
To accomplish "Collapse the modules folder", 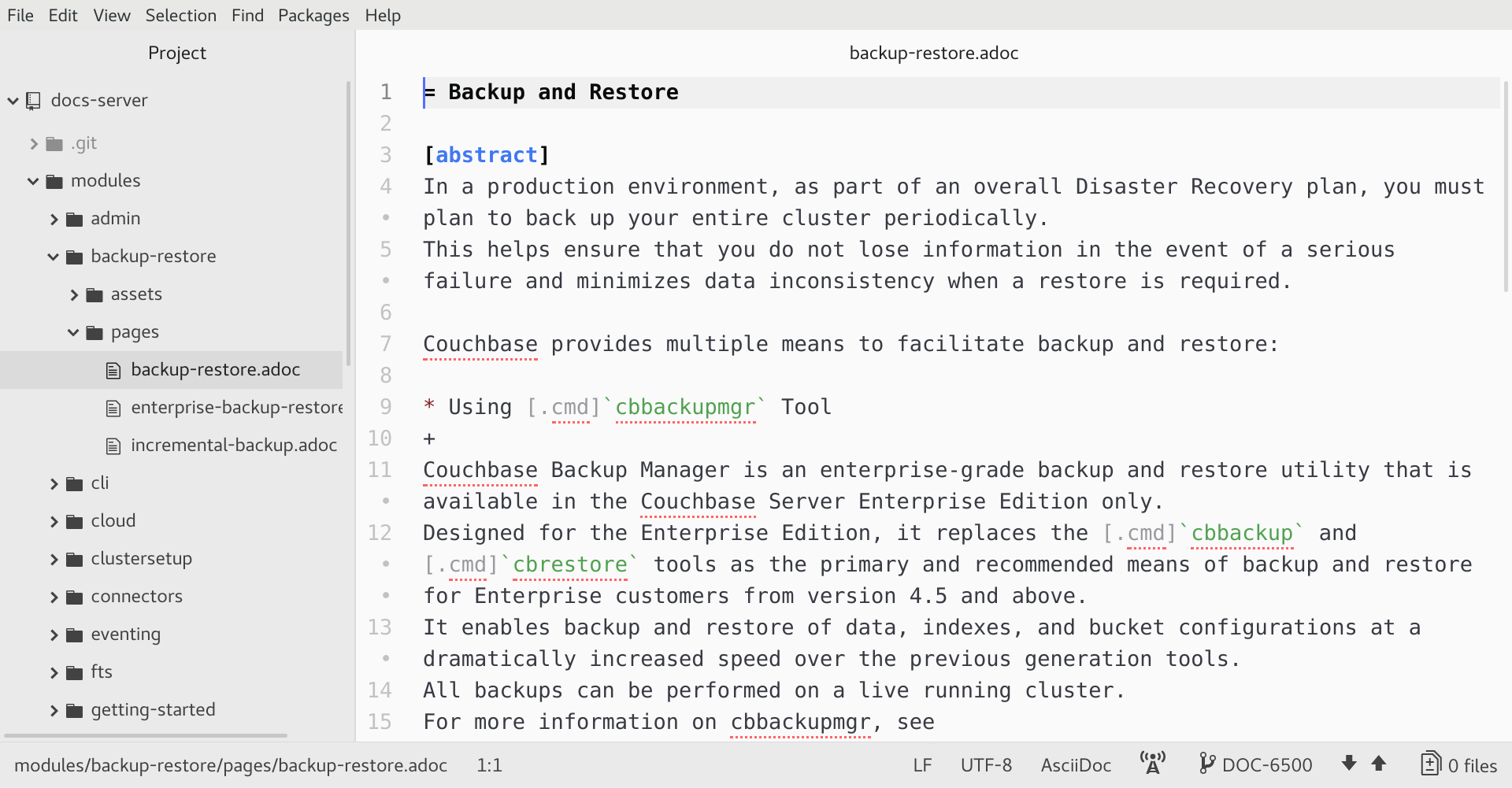I will point(33,180).
